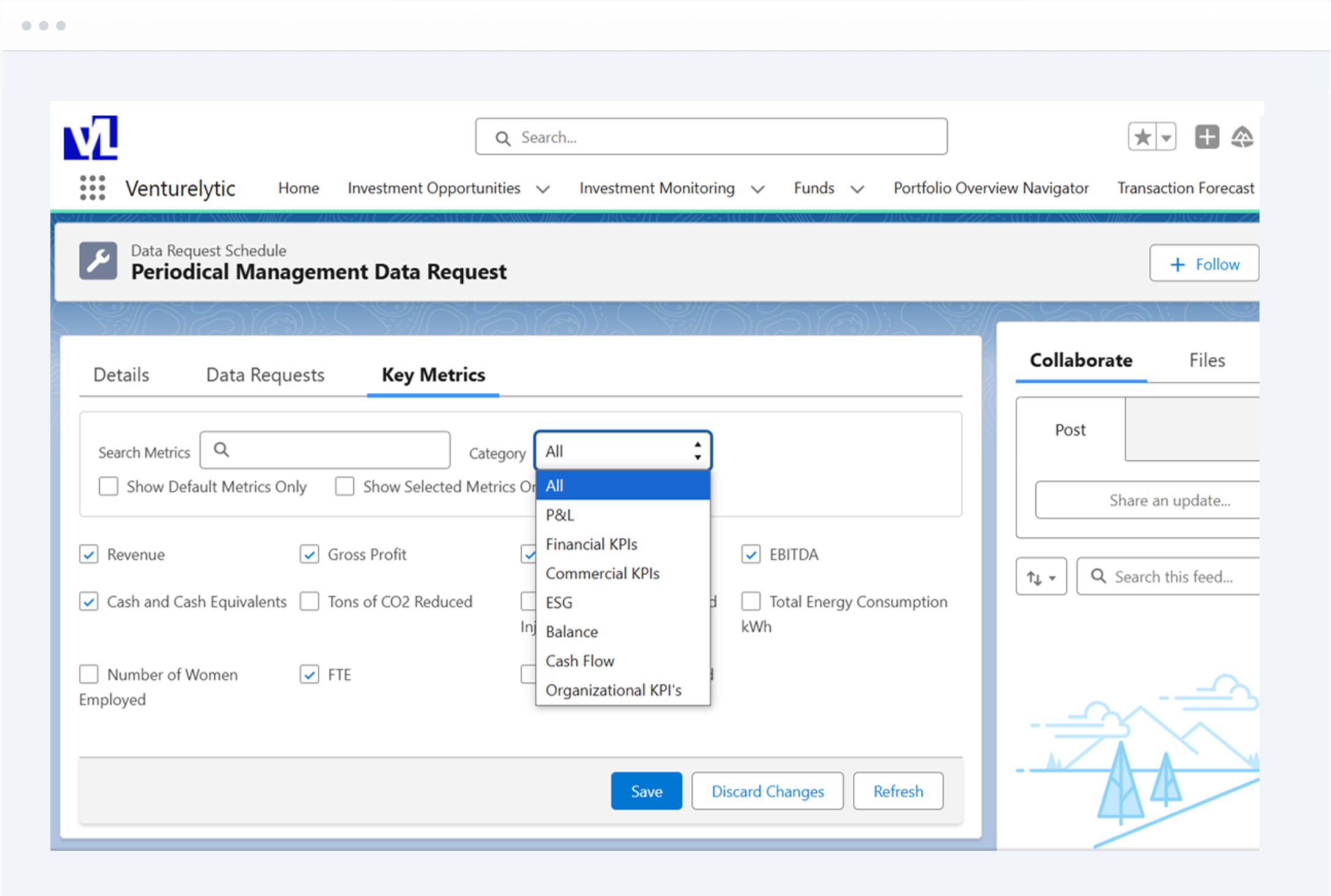Click the magnifier in Search Metrics field
Image resolution: width=1331 pixels, height=896 pixels.
[x=222, y=450]
